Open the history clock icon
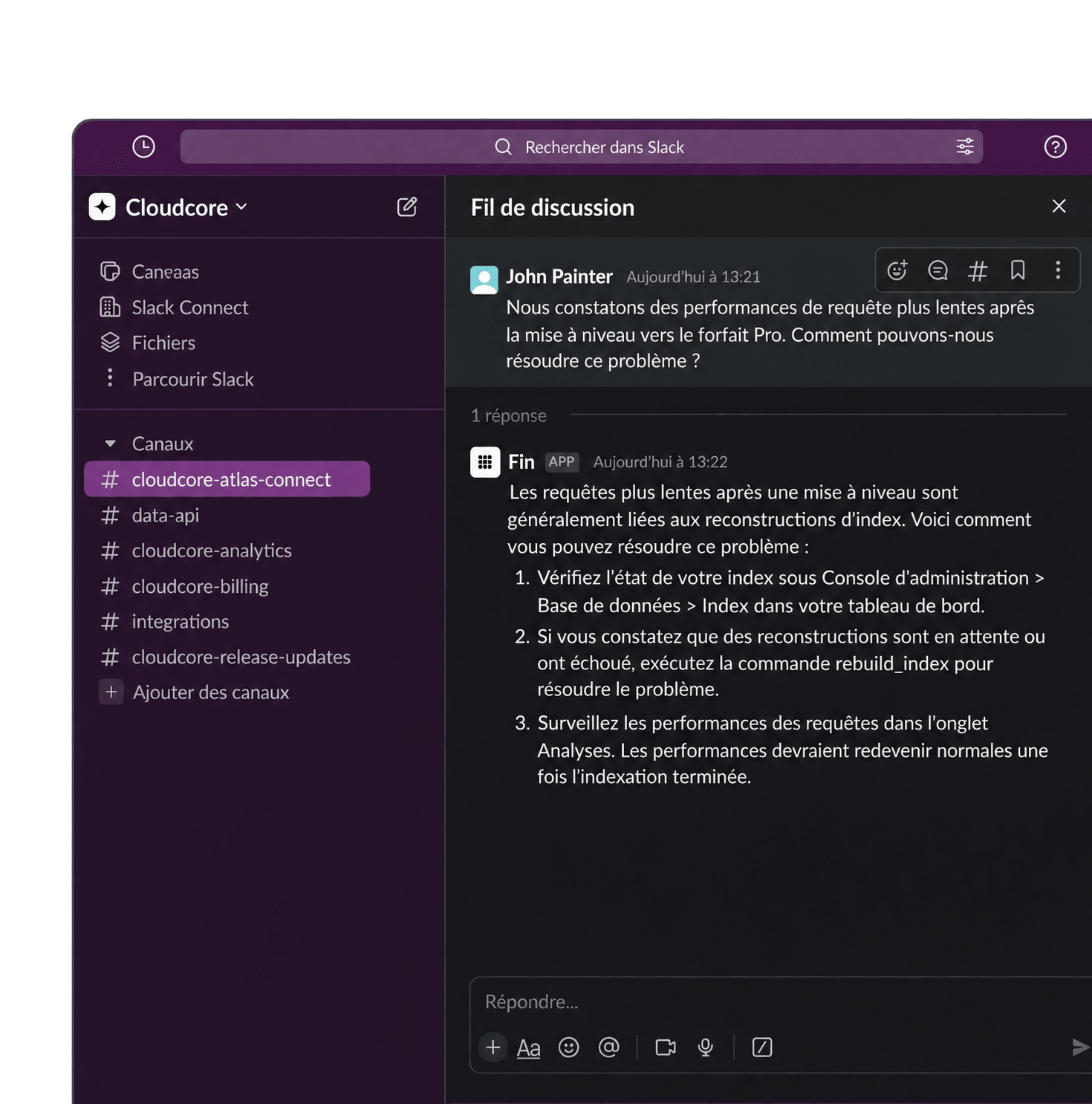This screenshot has height=1104, width=1092. (143, 146)
